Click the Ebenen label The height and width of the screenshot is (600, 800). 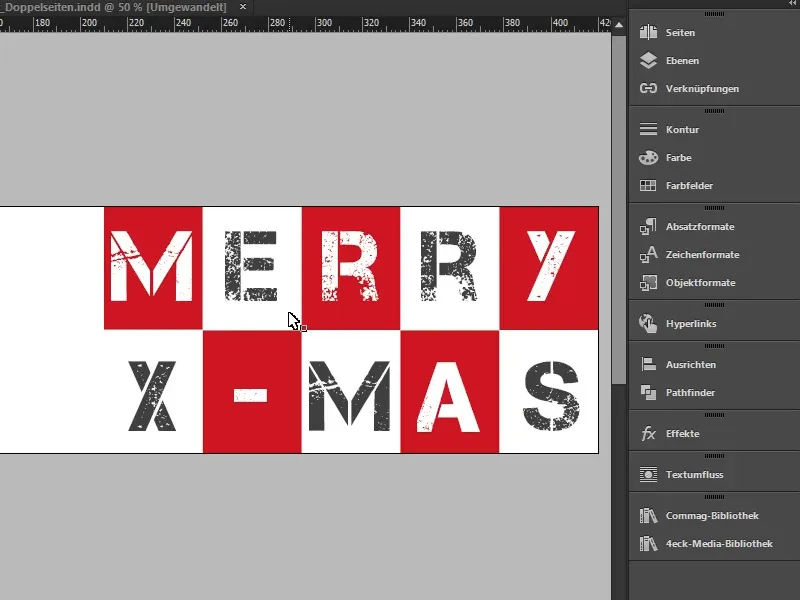(682, 61)
